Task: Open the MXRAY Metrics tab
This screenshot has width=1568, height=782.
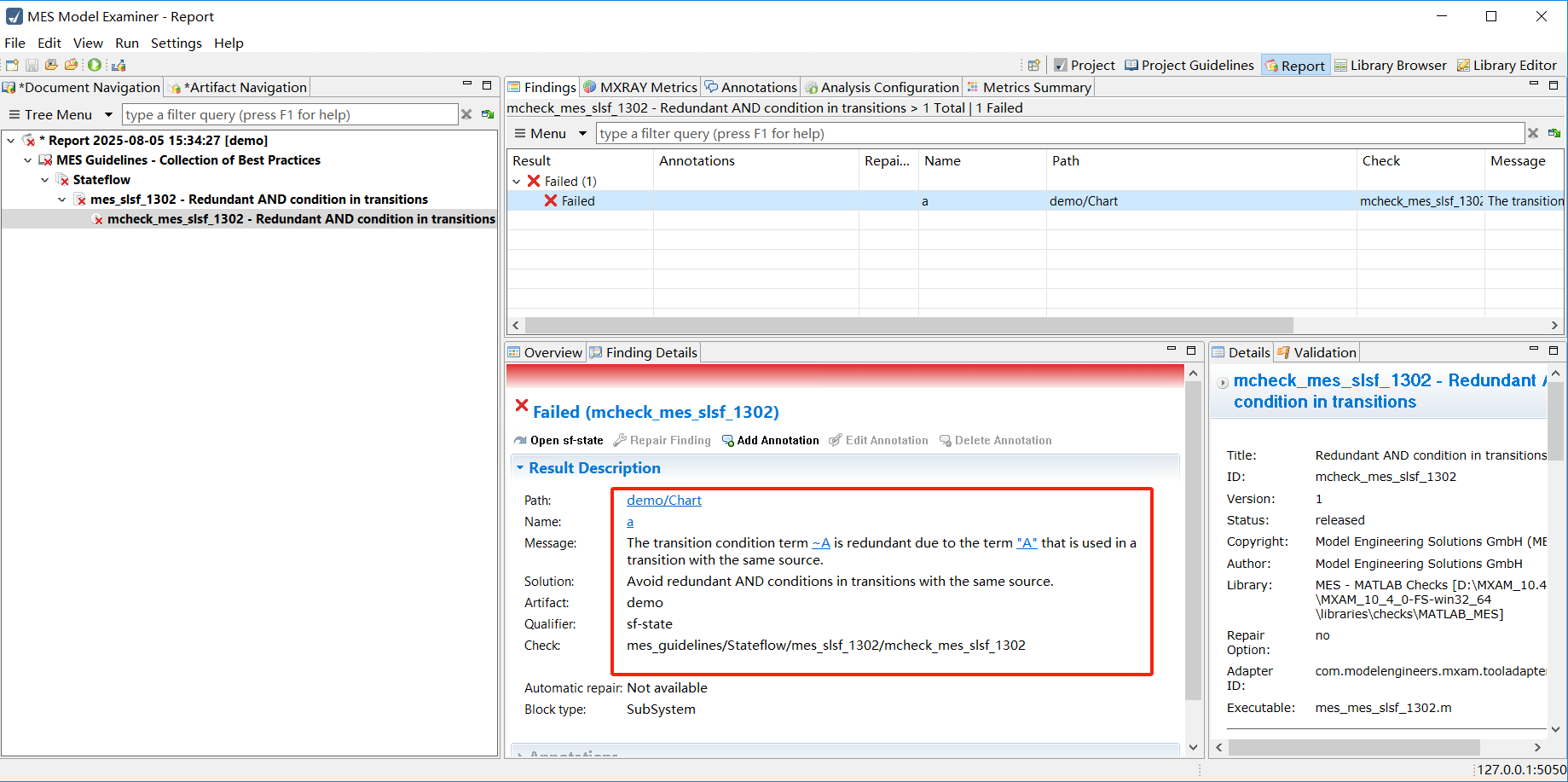Action: 640,87
